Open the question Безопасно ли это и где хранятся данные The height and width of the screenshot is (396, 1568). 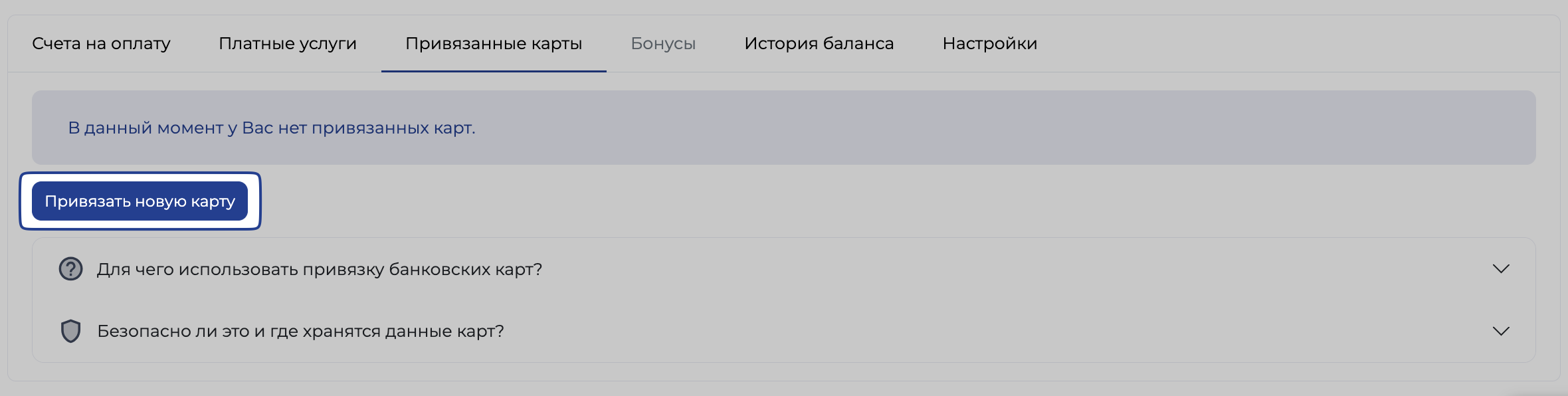coord(784,331)
